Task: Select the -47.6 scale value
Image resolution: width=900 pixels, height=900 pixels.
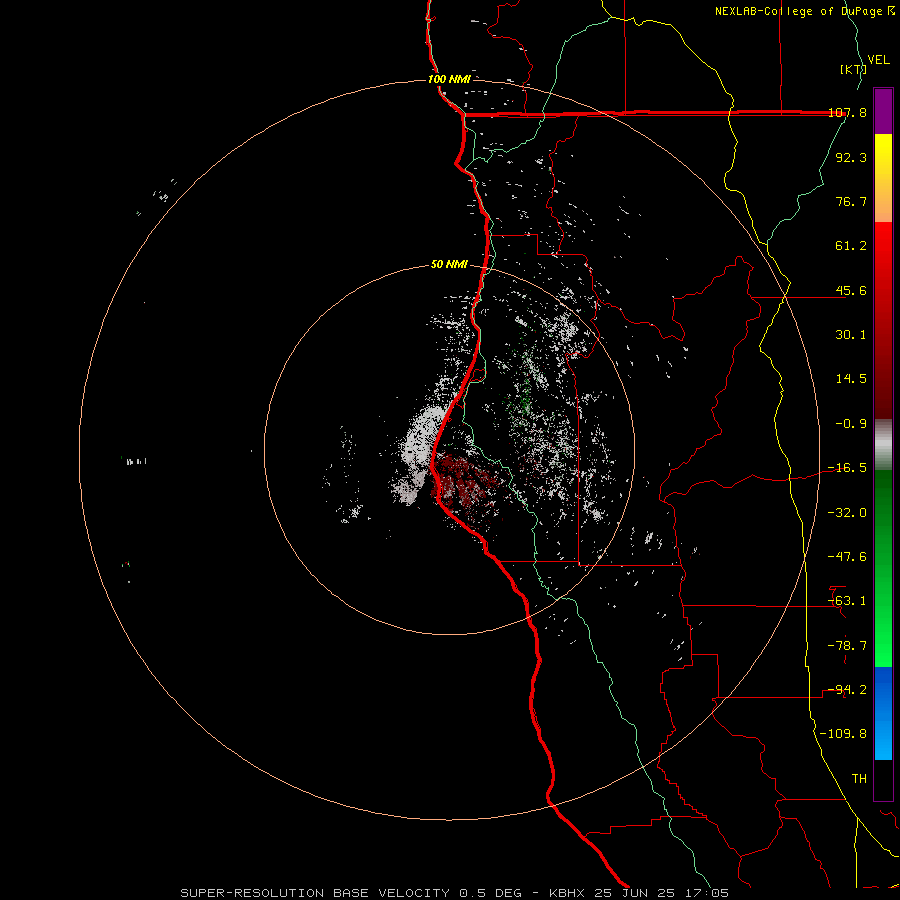Action: (x=848, y=557)
